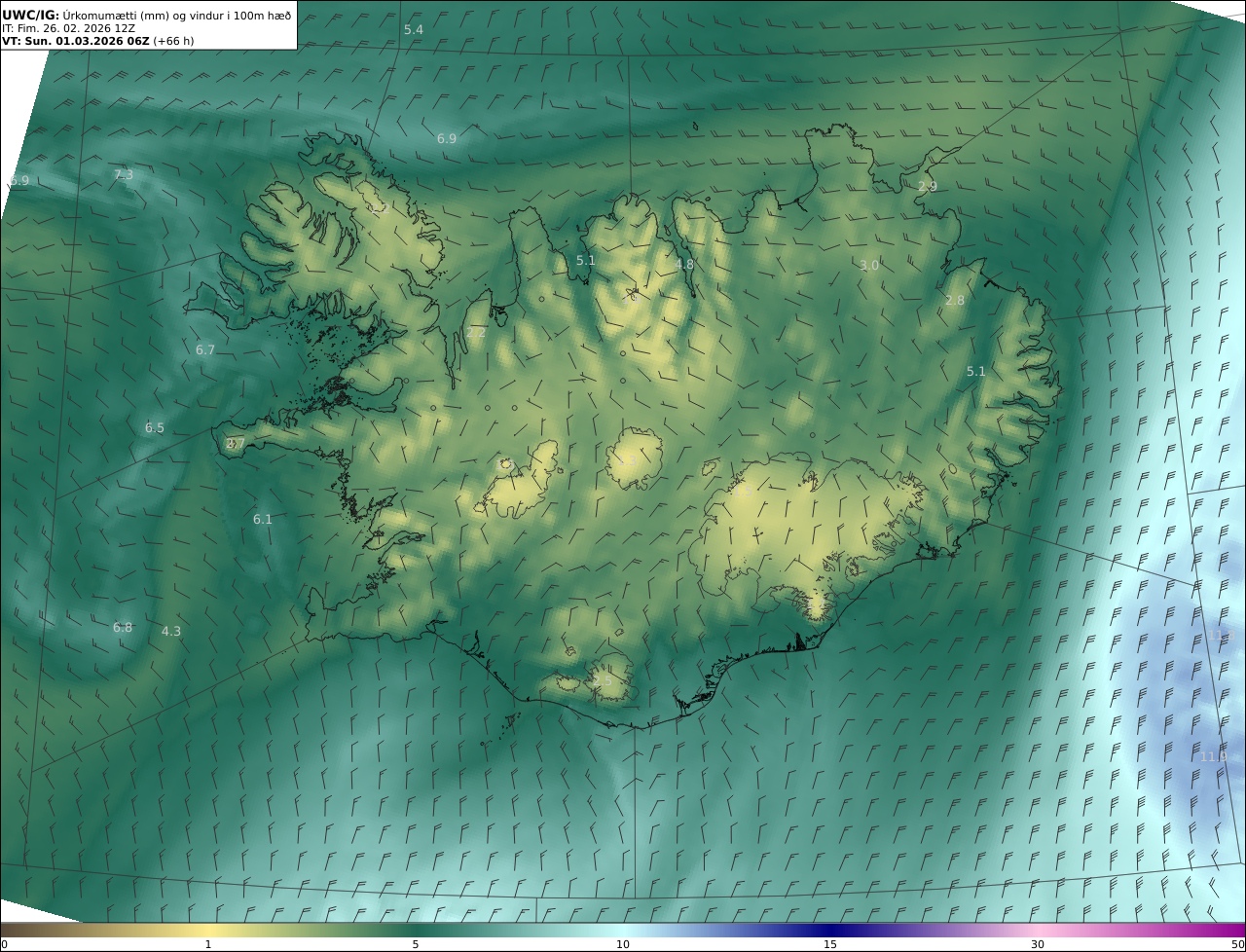
Task: Click the colorbar tick label "15"
Action: tap(830, 944)
